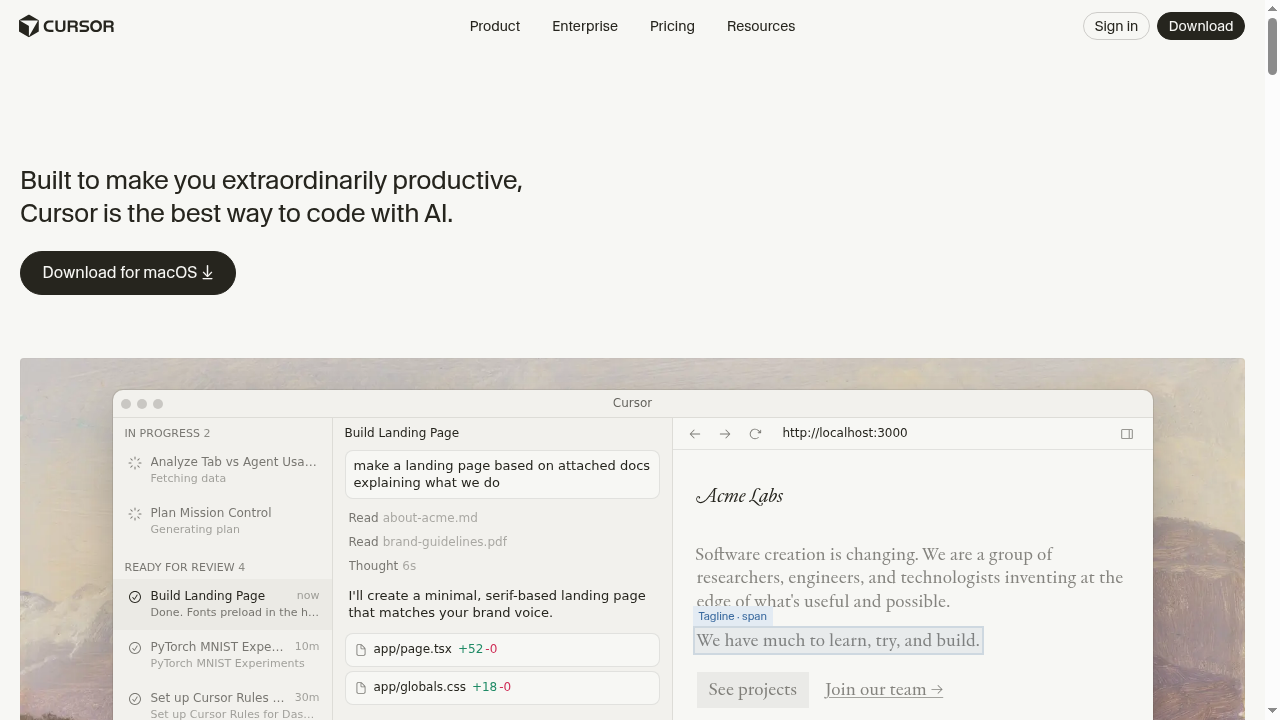
Task: Collapse the READY FOR REVIEW section
Action: [184, 567]
